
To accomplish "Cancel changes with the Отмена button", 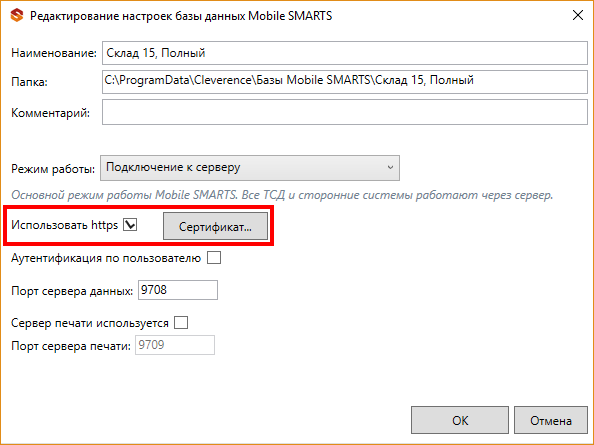I will pos(551,420).
